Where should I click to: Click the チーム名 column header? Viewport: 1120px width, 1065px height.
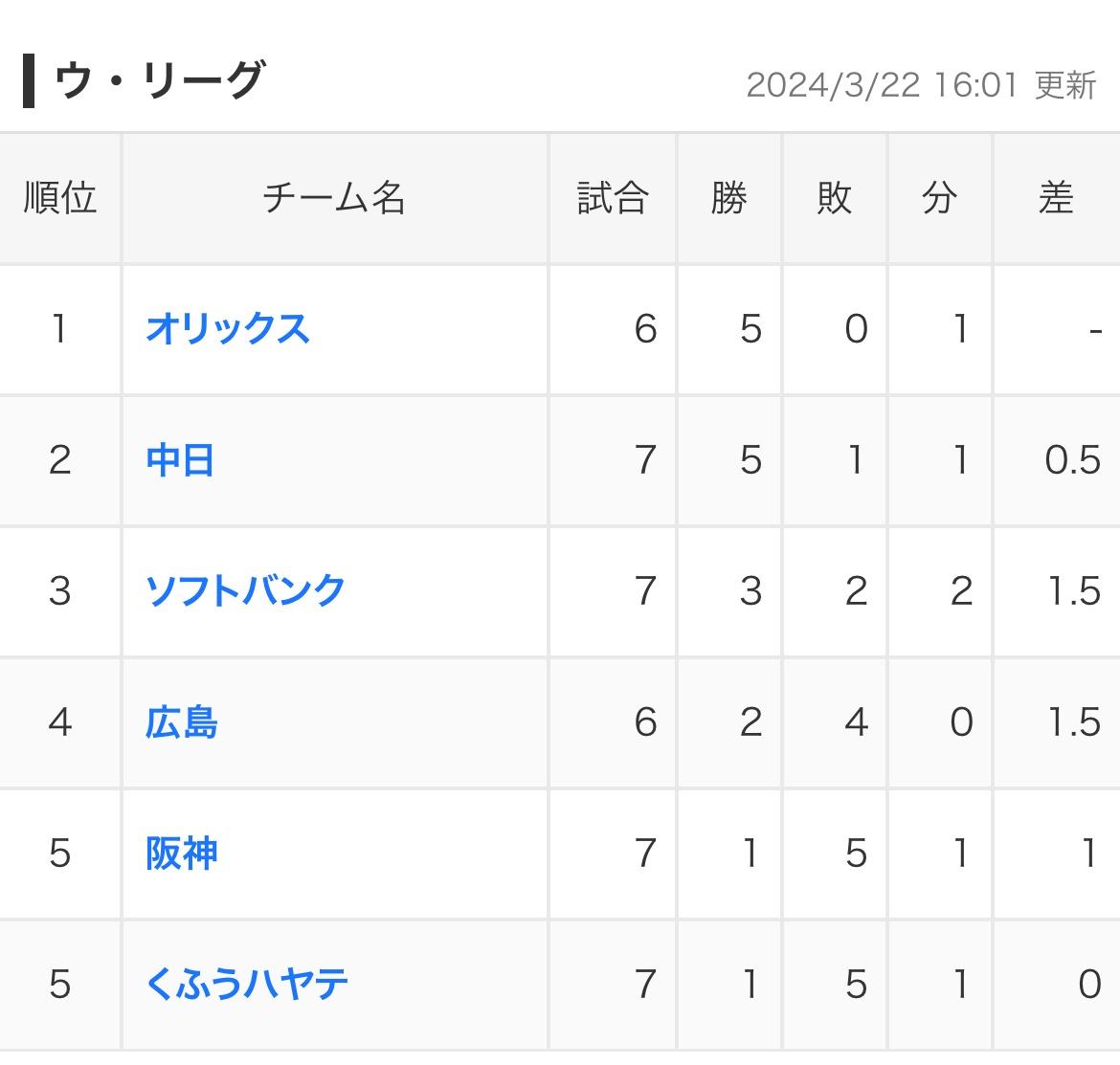point(335,198)
